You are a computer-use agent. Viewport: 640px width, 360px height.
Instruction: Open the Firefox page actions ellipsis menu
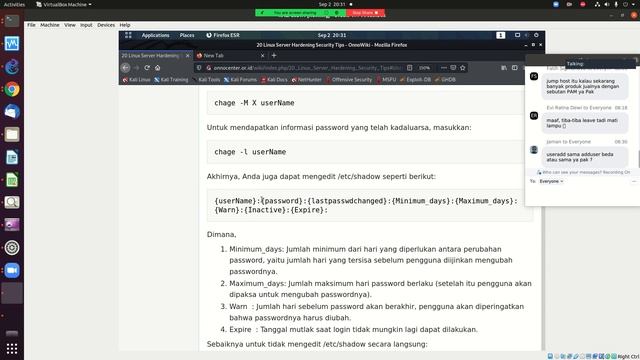click(444, 68)
